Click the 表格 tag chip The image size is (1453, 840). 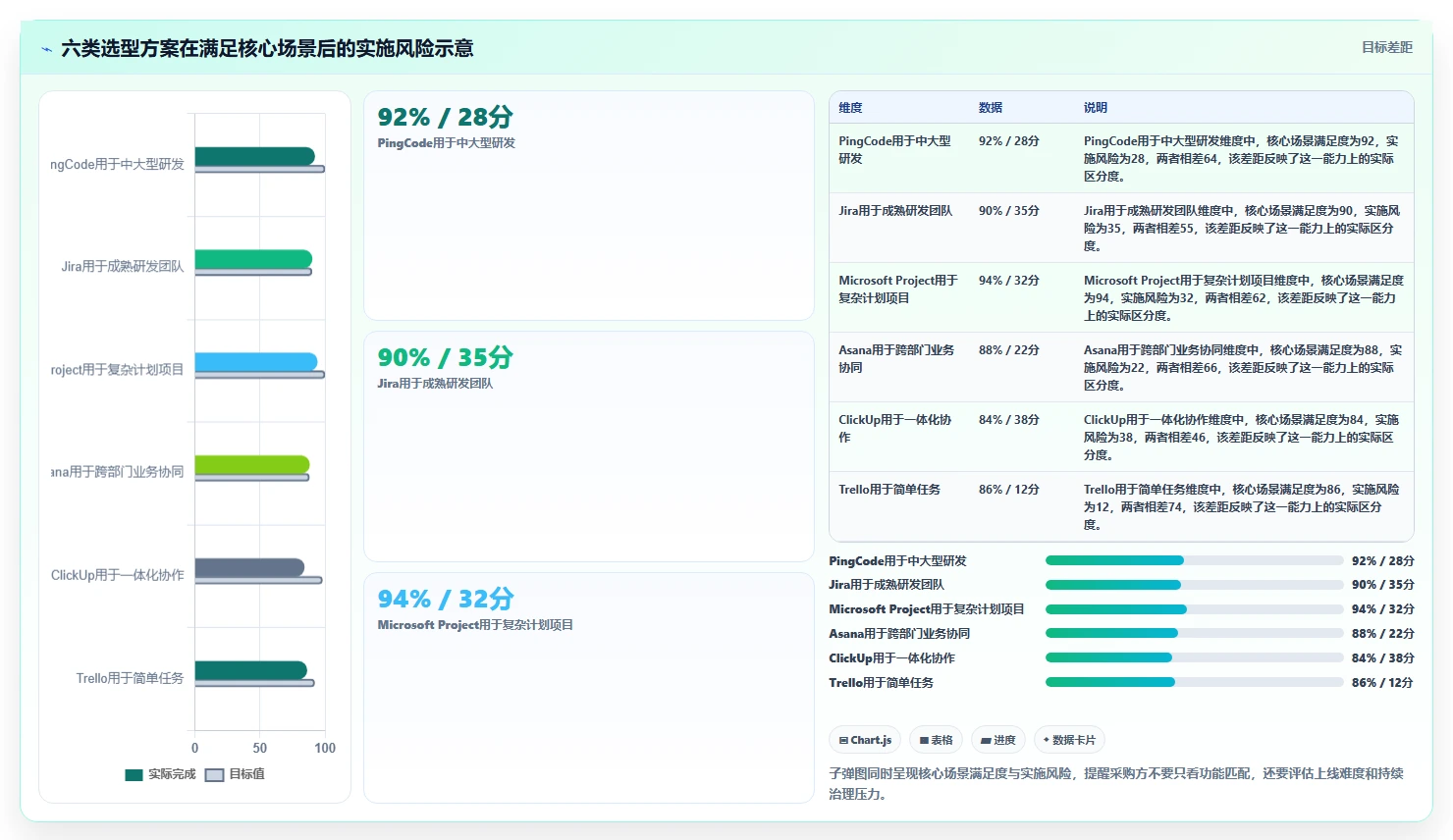coord(936,740)
